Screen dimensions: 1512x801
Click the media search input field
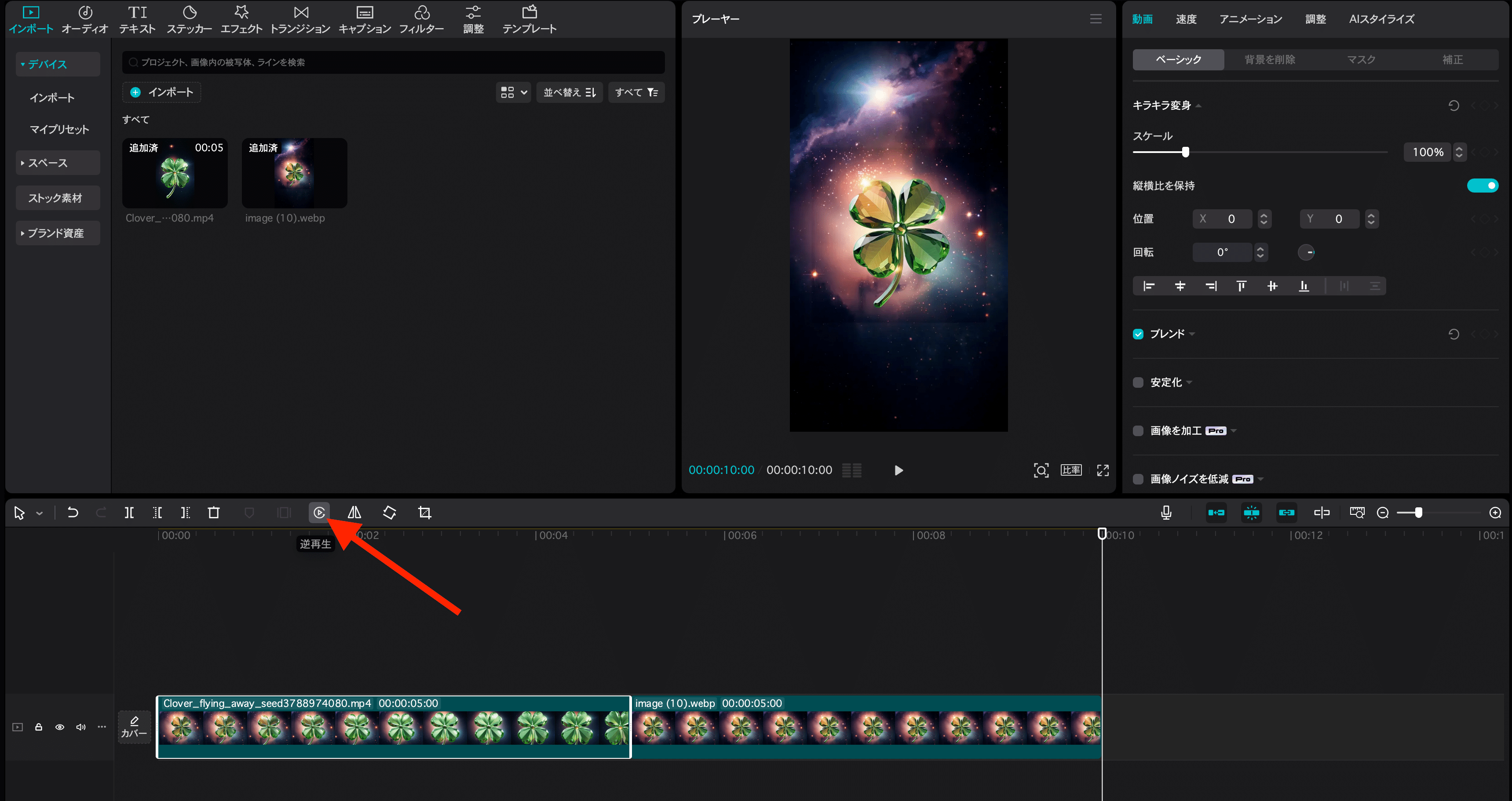click(x=393, y=62)
